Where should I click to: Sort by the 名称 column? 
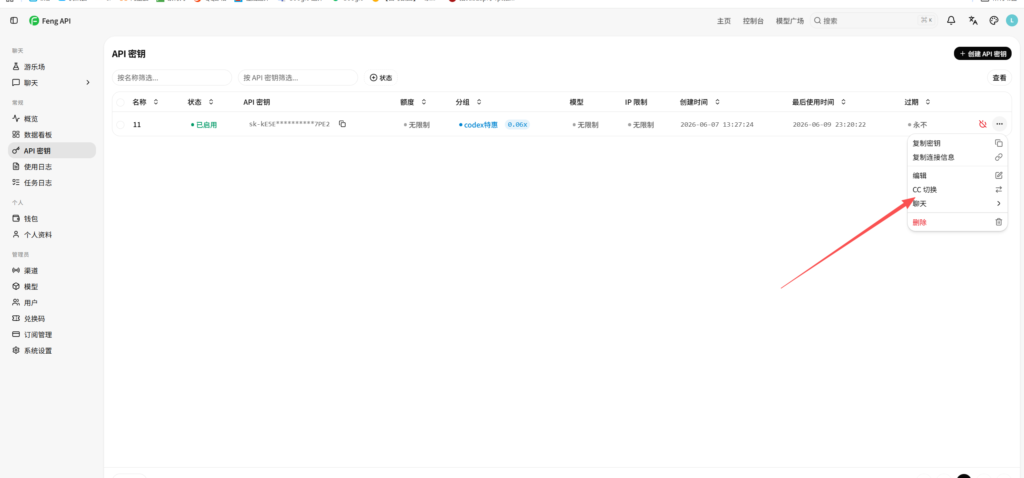[145, 102]
